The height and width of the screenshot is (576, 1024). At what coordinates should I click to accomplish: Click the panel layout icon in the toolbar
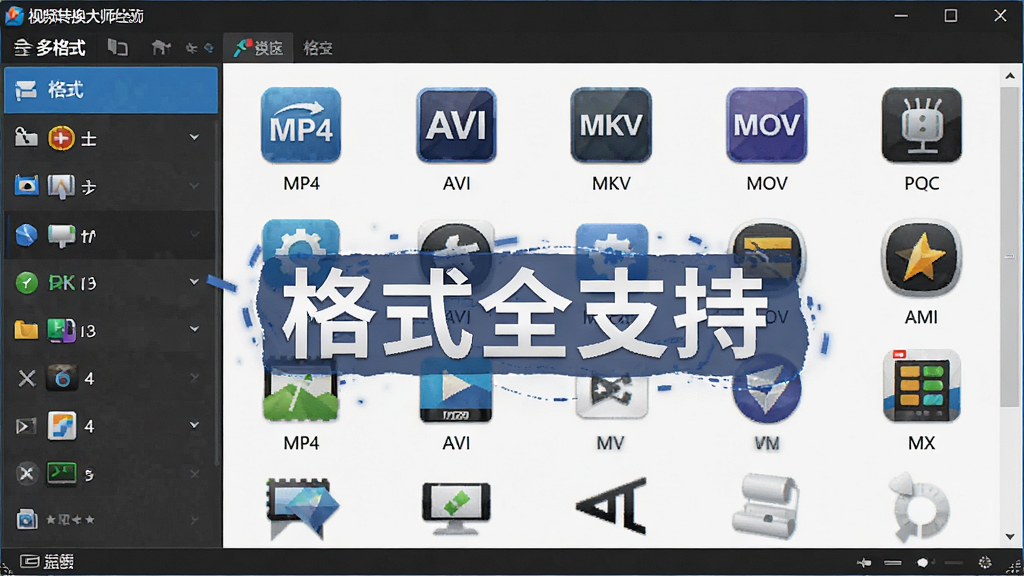click(x=118, y=47)
